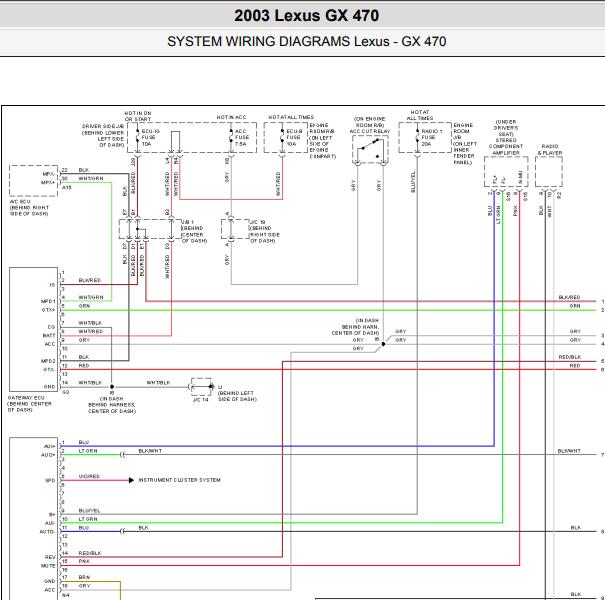Click 'LT GRN' wire label at AUO+ pin 2
This screenshot has height=600, width=605.
click(88, 451)
